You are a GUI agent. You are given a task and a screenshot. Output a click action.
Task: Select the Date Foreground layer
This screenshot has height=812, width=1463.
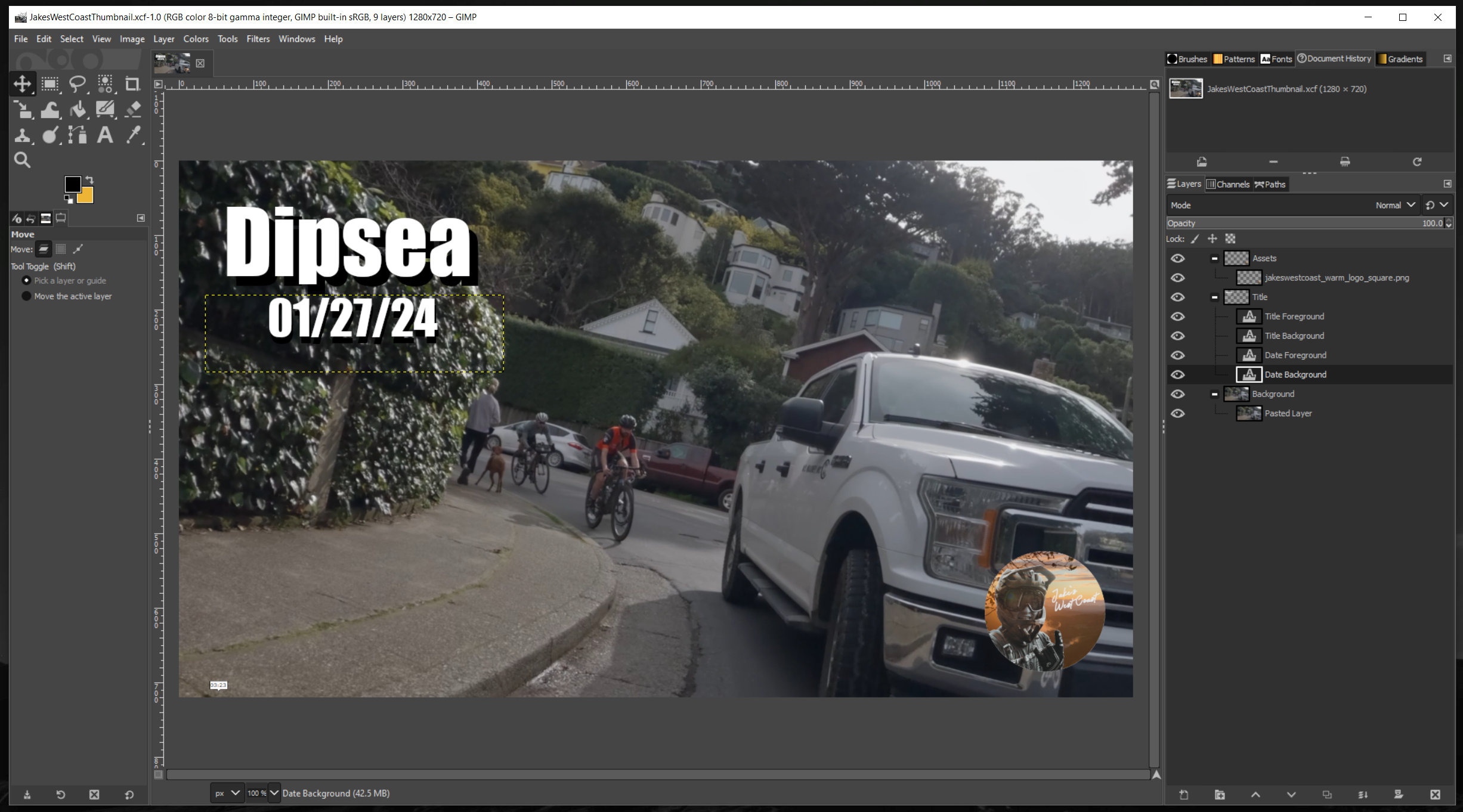(1295, 355)
